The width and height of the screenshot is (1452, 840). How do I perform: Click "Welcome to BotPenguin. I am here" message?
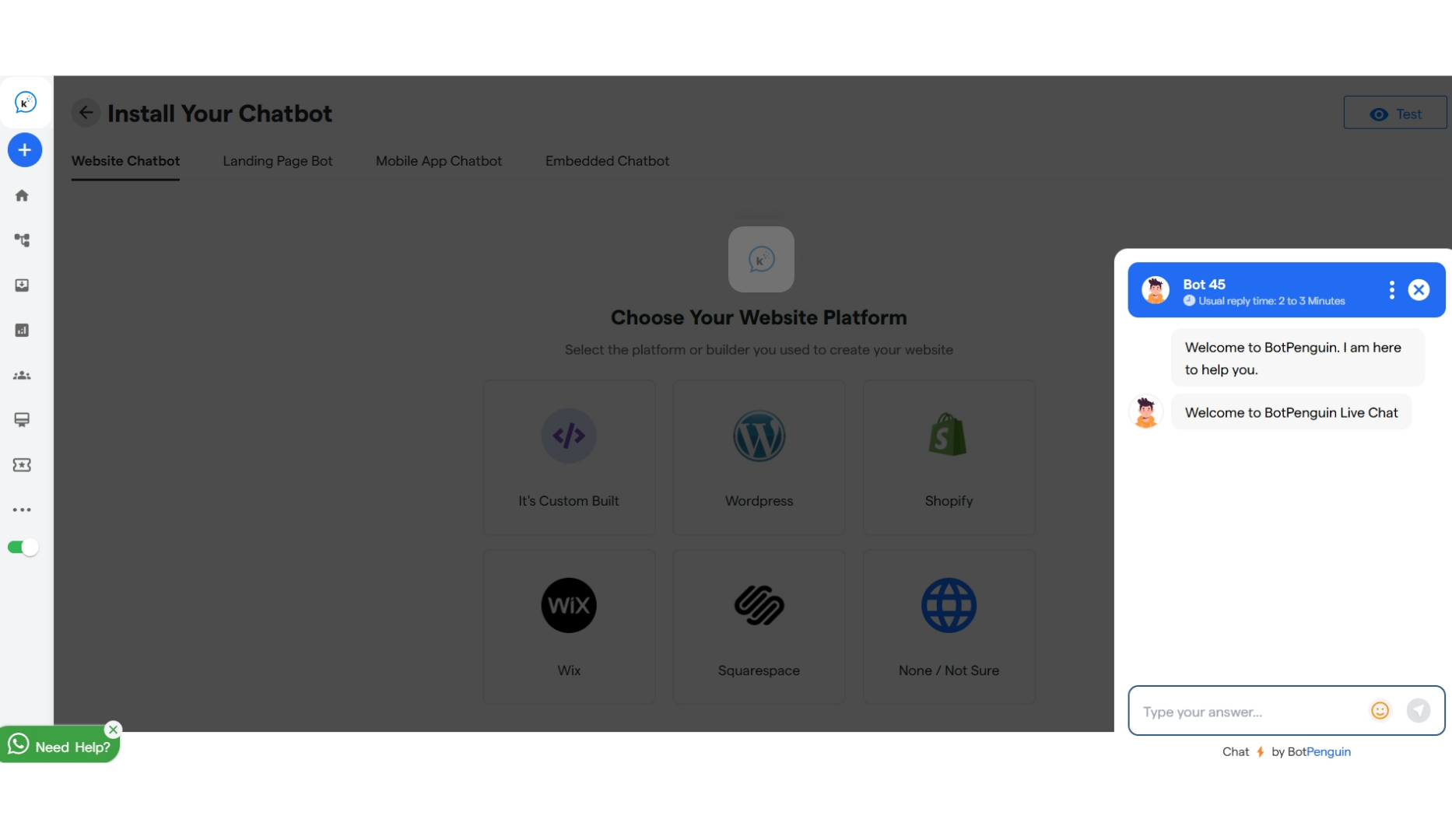pyautogui.click(x=1297, y=359)
